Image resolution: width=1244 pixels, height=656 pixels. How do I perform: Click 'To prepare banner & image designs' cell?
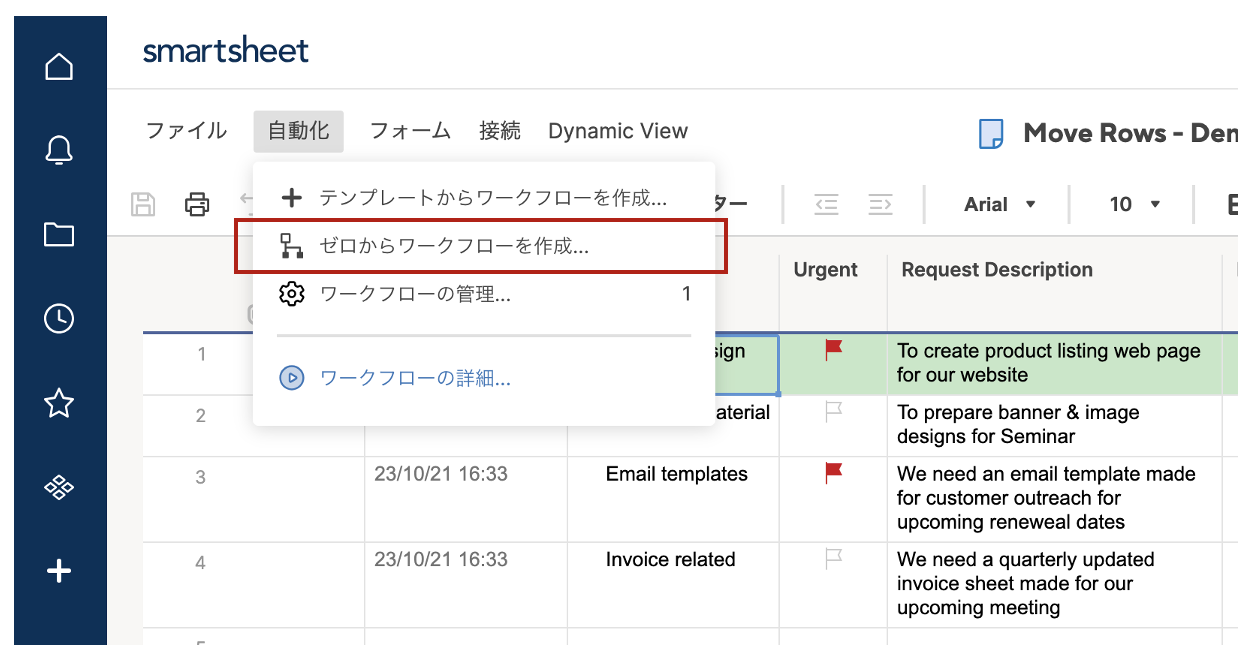coord(1055,425)
